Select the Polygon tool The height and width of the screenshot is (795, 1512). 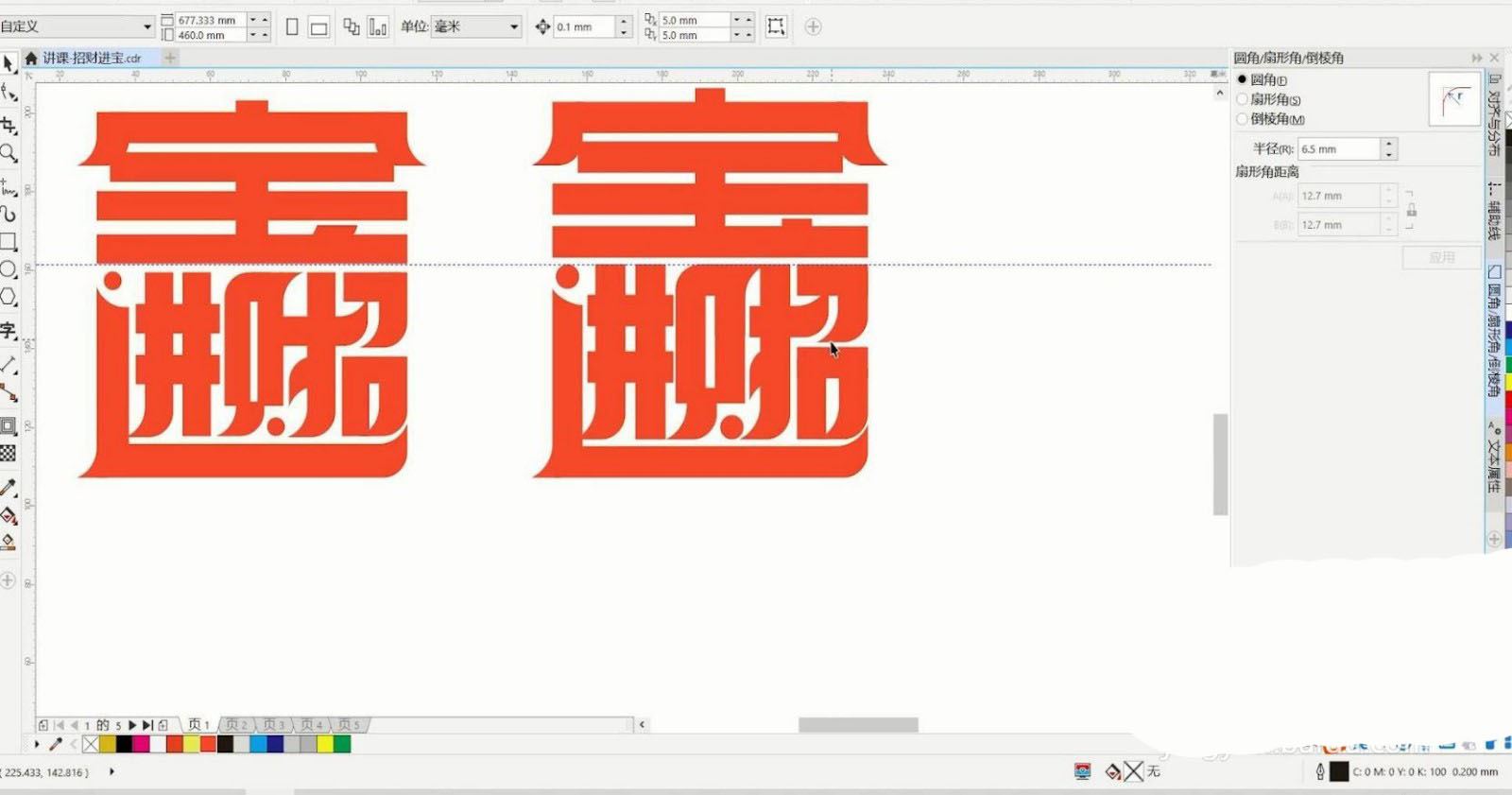click(9, 297)
